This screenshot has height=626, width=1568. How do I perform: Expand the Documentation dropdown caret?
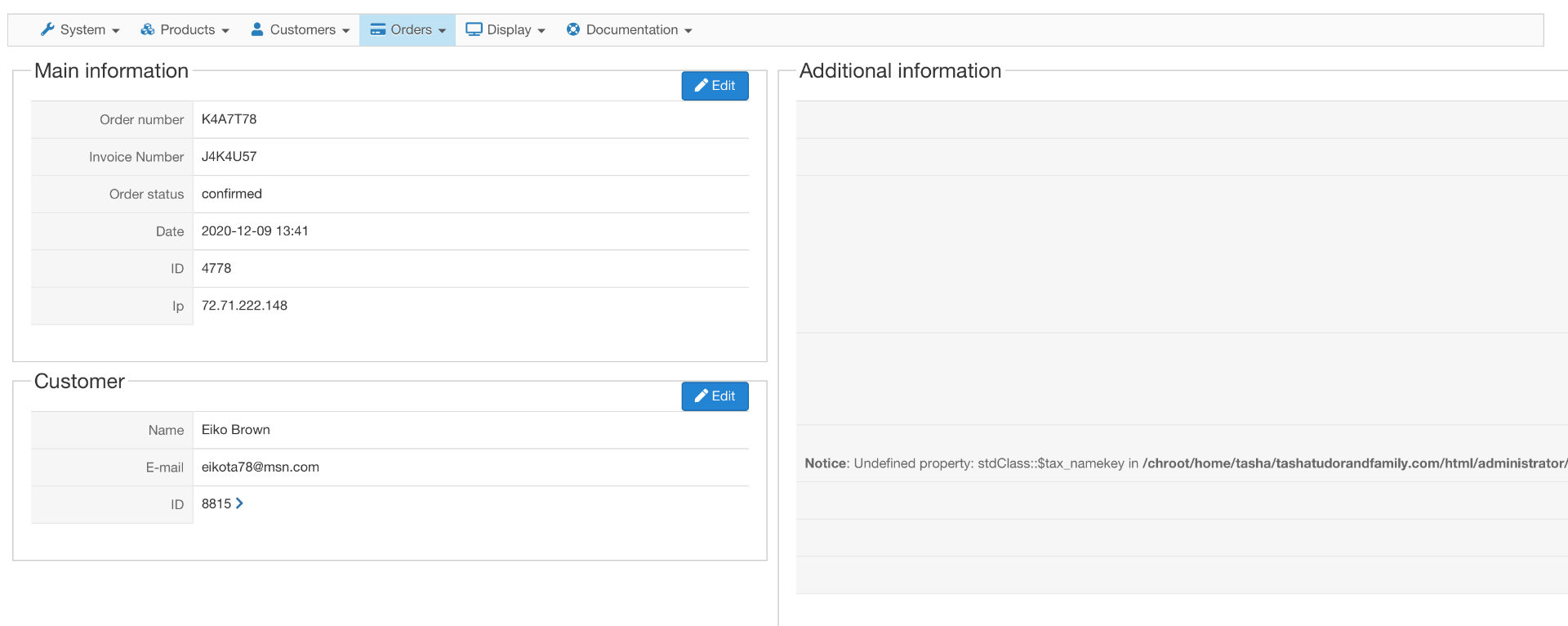[688, 31]
